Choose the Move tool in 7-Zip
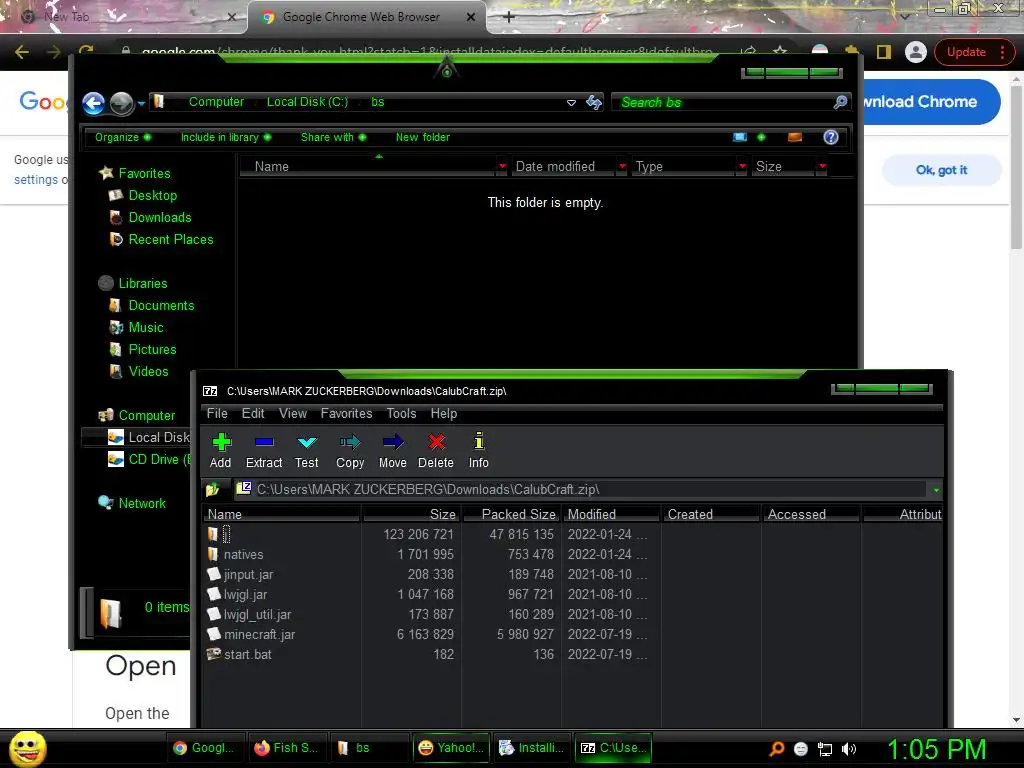 tap(392, 451)
